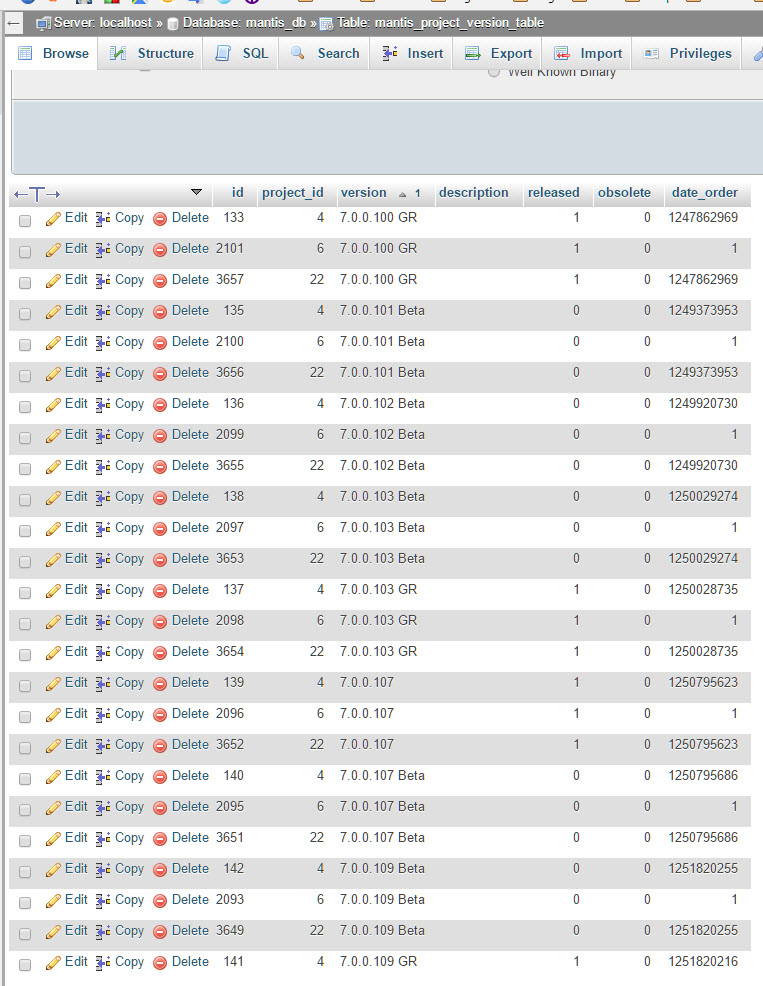
Task: Sort by the released column header
Action: point(554,193)
